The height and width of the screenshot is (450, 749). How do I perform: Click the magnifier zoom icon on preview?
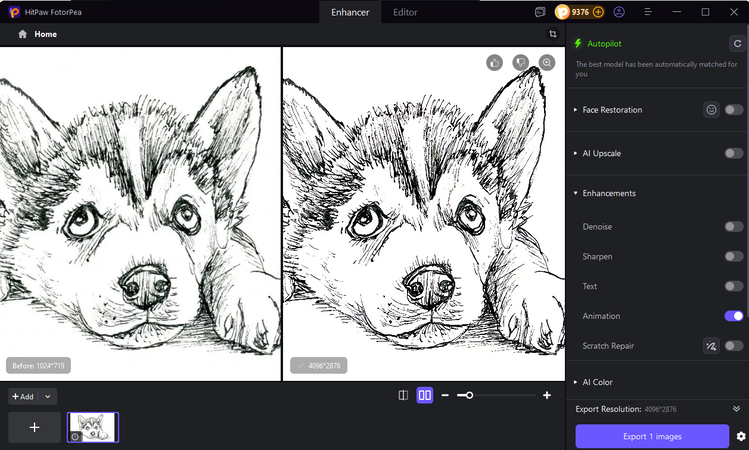547,62
